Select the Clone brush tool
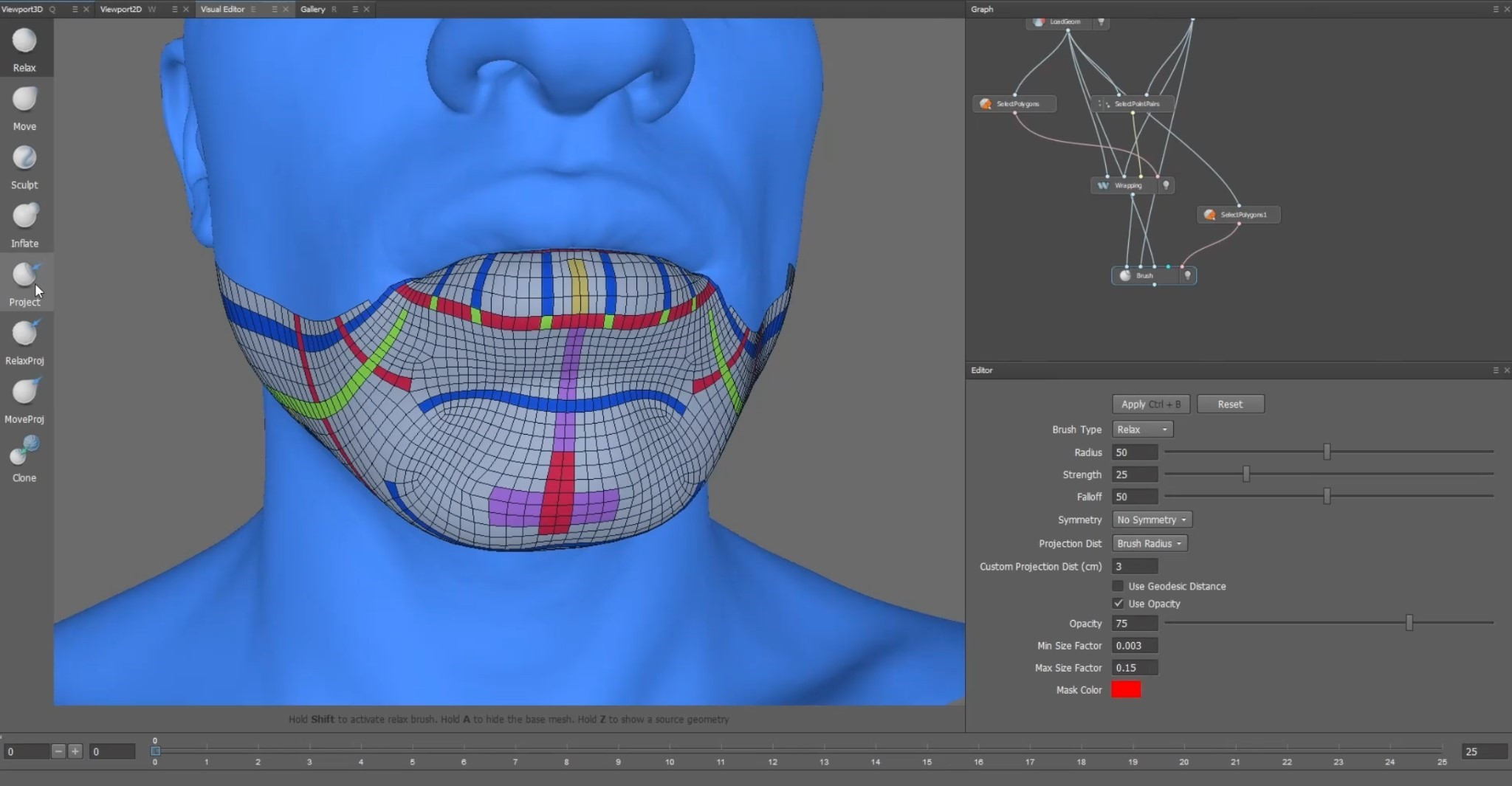The height and width of the screenshot is (786, 1512). tap(24, 459)
